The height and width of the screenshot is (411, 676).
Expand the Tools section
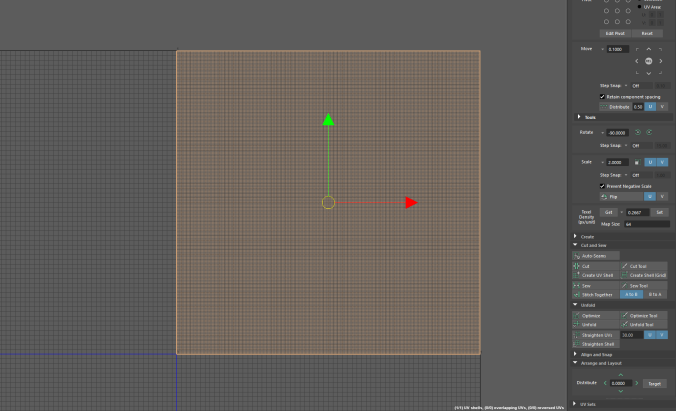pyautogui.click(x=579, y=117)
